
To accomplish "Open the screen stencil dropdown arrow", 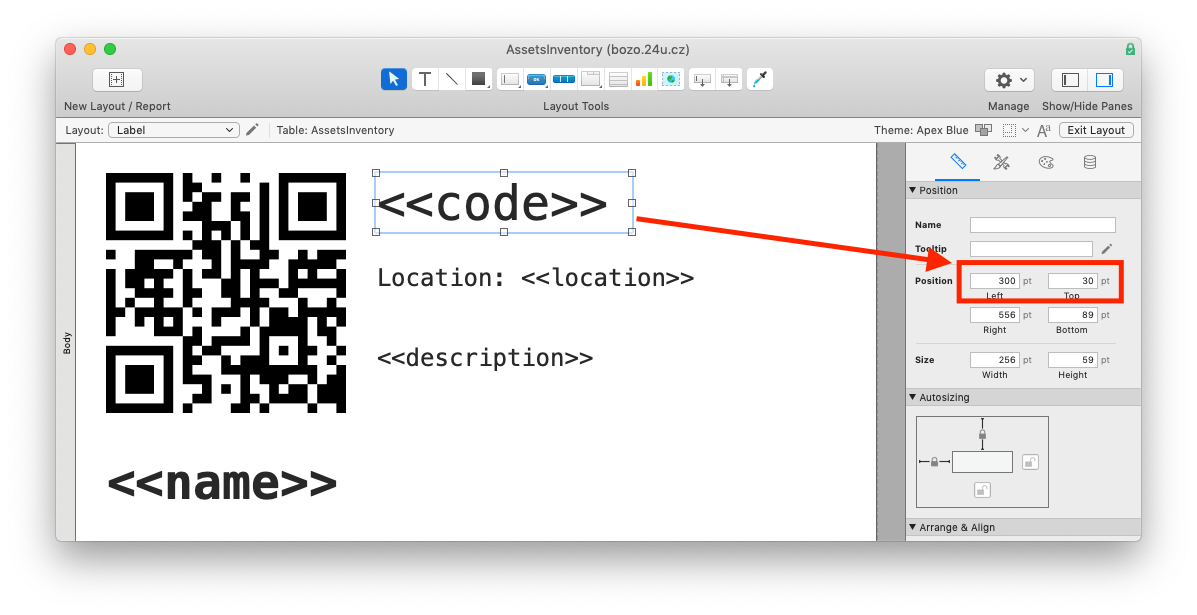I will pyautogui.click(x=1025, y=130).
